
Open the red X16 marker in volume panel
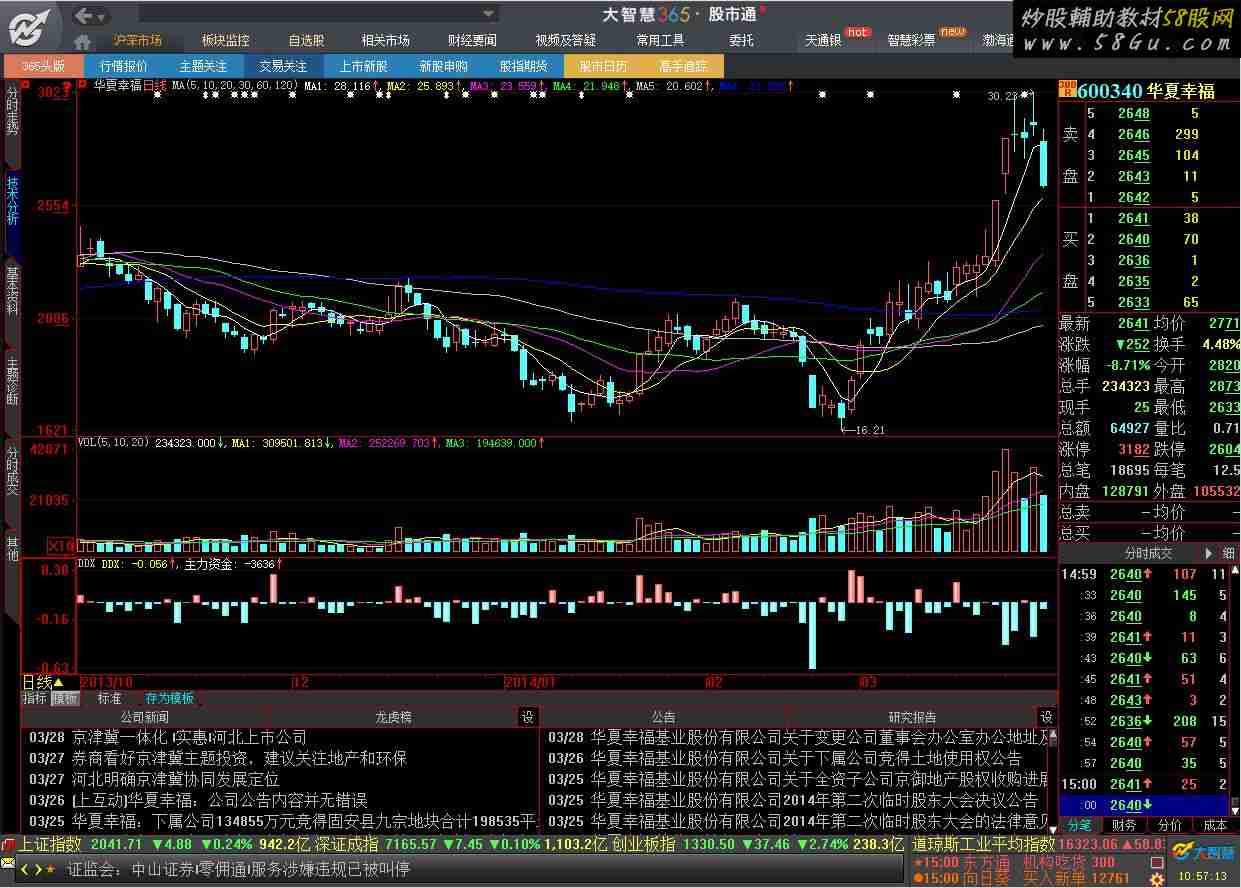62,546
